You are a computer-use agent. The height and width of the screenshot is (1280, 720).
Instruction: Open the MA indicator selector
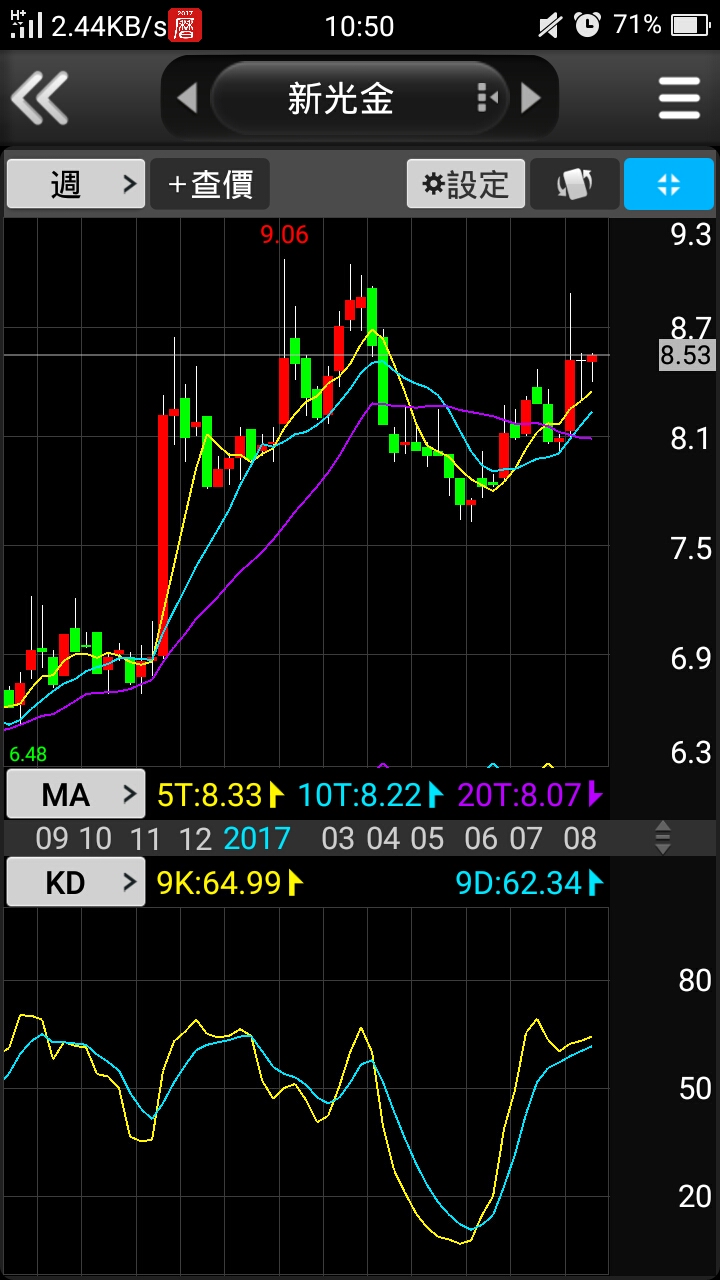click(x=76, y=795)
